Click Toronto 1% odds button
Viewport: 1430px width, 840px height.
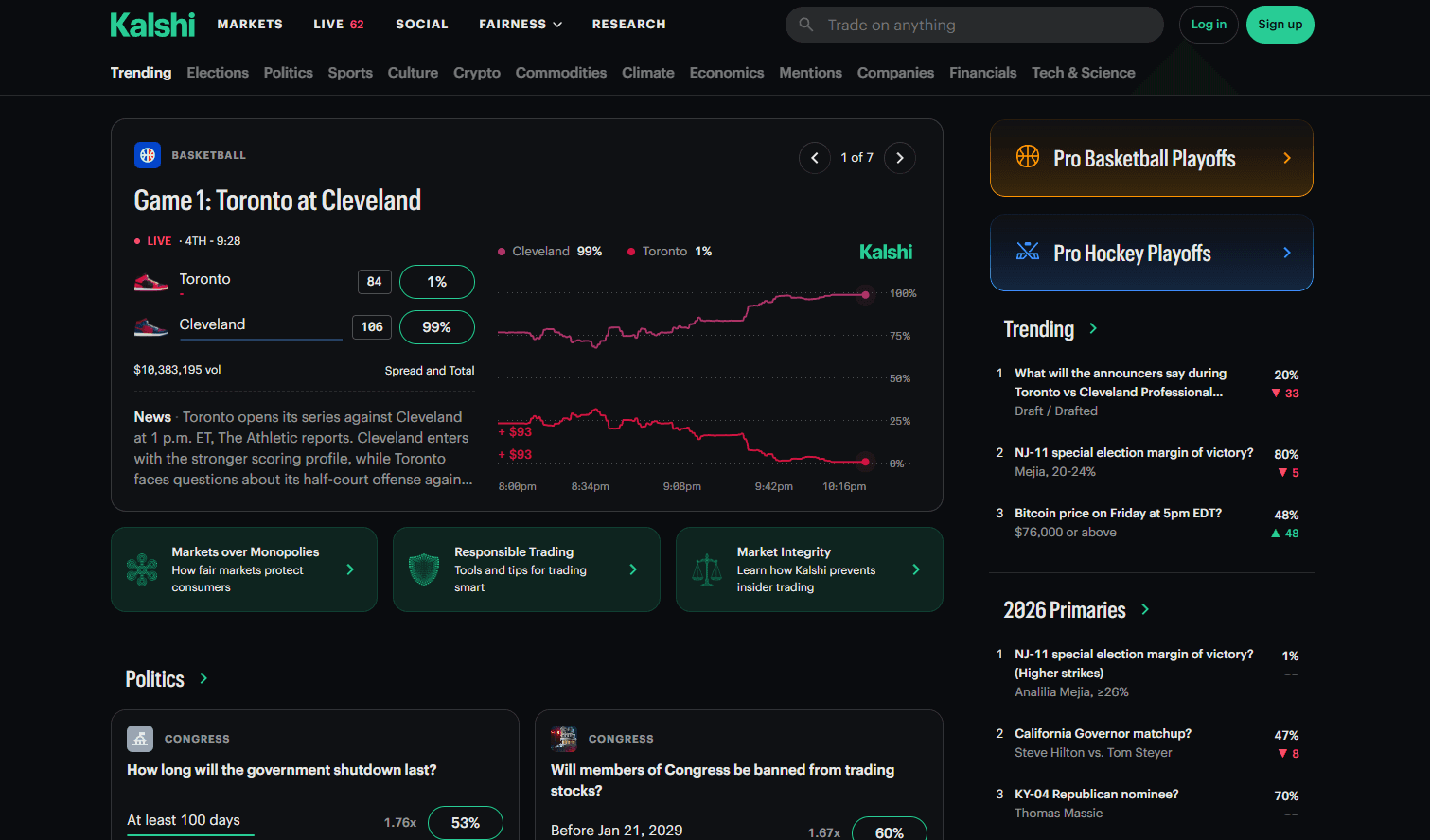pos(437,282)
